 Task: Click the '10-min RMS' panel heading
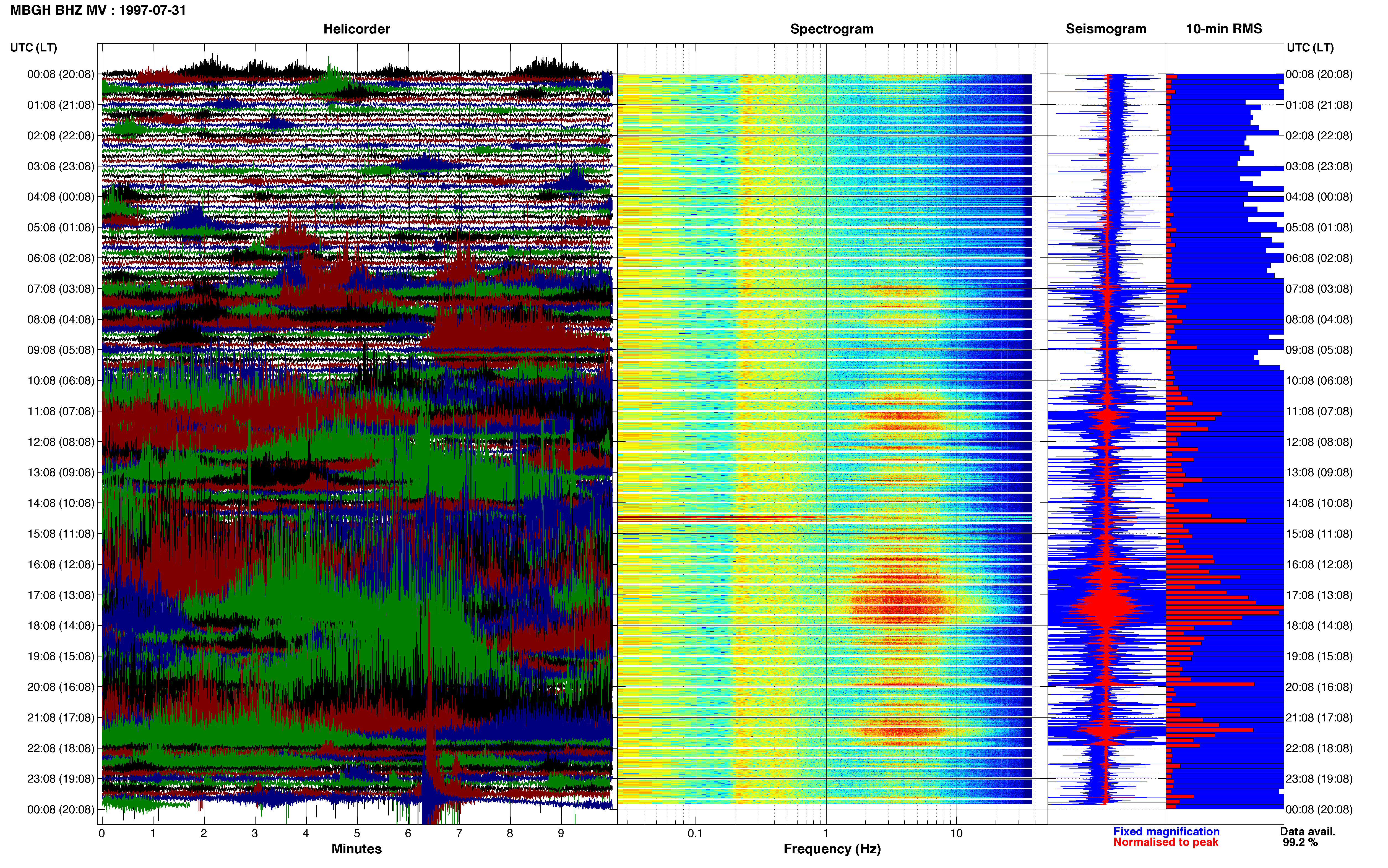[x=1224, y=29]
